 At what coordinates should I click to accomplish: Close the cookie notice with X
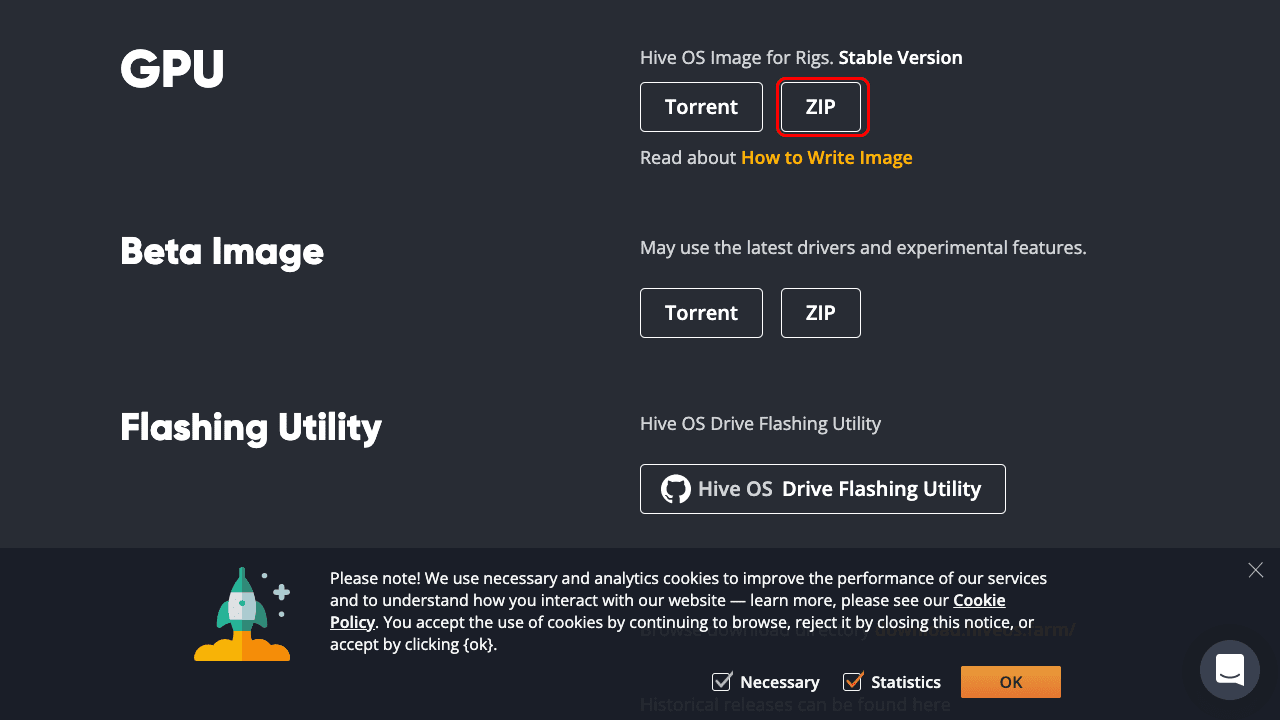click(x=1255, y=570)
